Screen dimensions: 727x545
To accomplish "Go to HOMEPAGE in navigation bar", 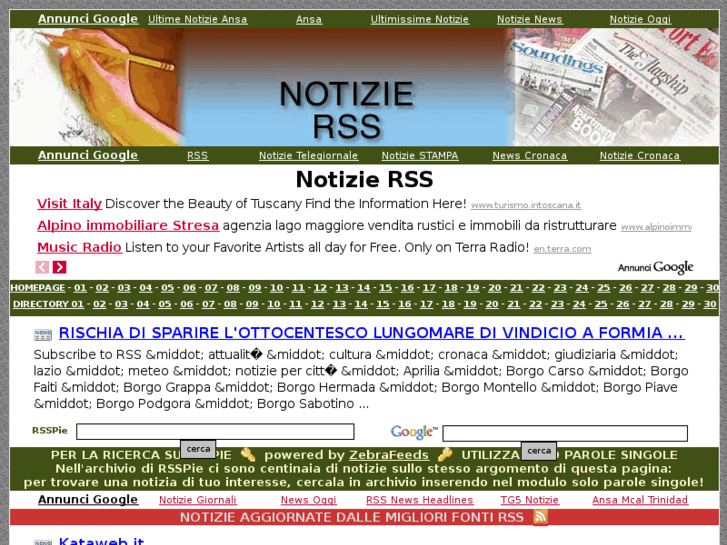I will pyautogui.click(x=38, y=288).
